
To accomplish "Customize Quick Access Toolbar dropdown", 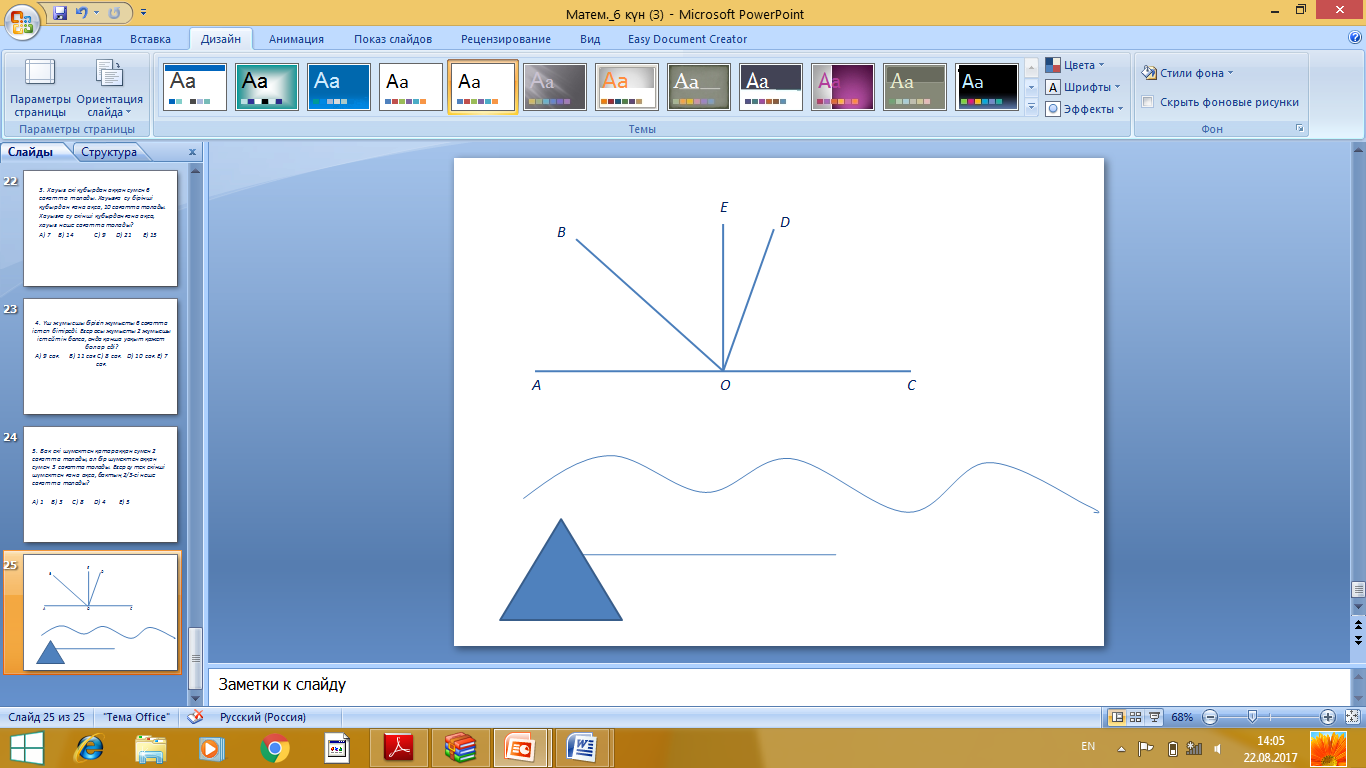I will (x=143, y=14).
